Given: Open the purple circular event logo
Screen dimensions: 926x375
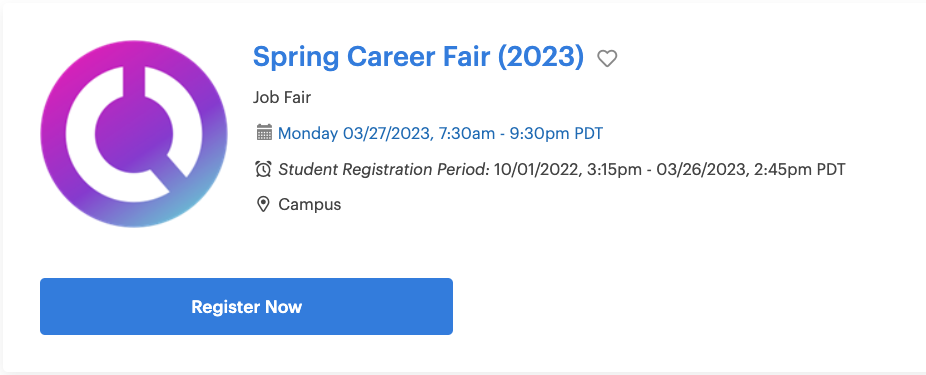Looking at the screenshot, I should (x=133, y=133).
